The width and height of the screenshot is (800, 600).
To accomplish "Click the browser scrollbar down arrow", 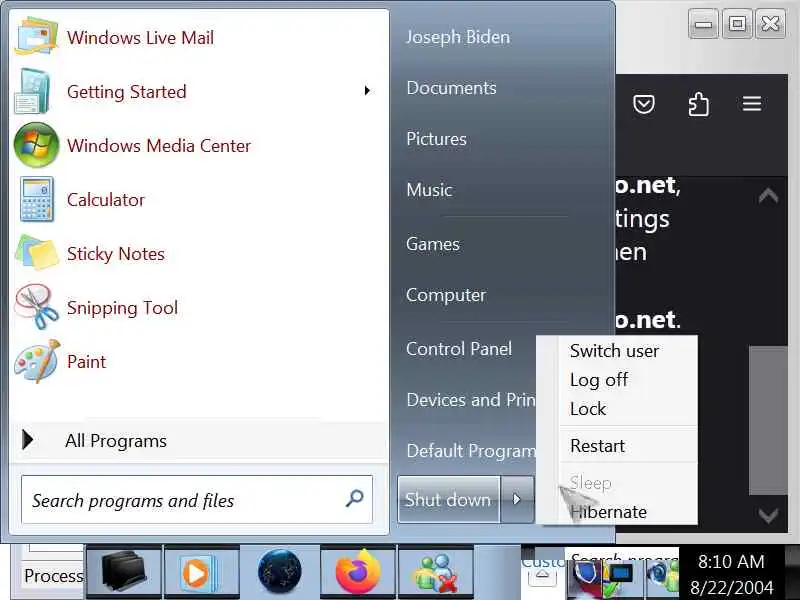I will coord(768,515).
